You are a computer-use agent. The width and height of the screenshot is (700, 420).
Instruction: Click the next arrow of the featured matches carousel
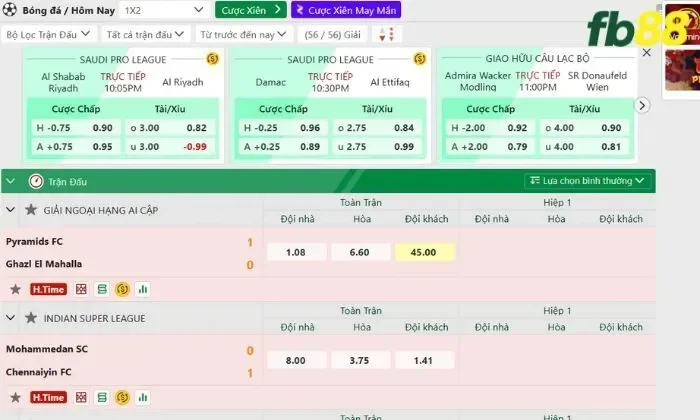point(643,105)
